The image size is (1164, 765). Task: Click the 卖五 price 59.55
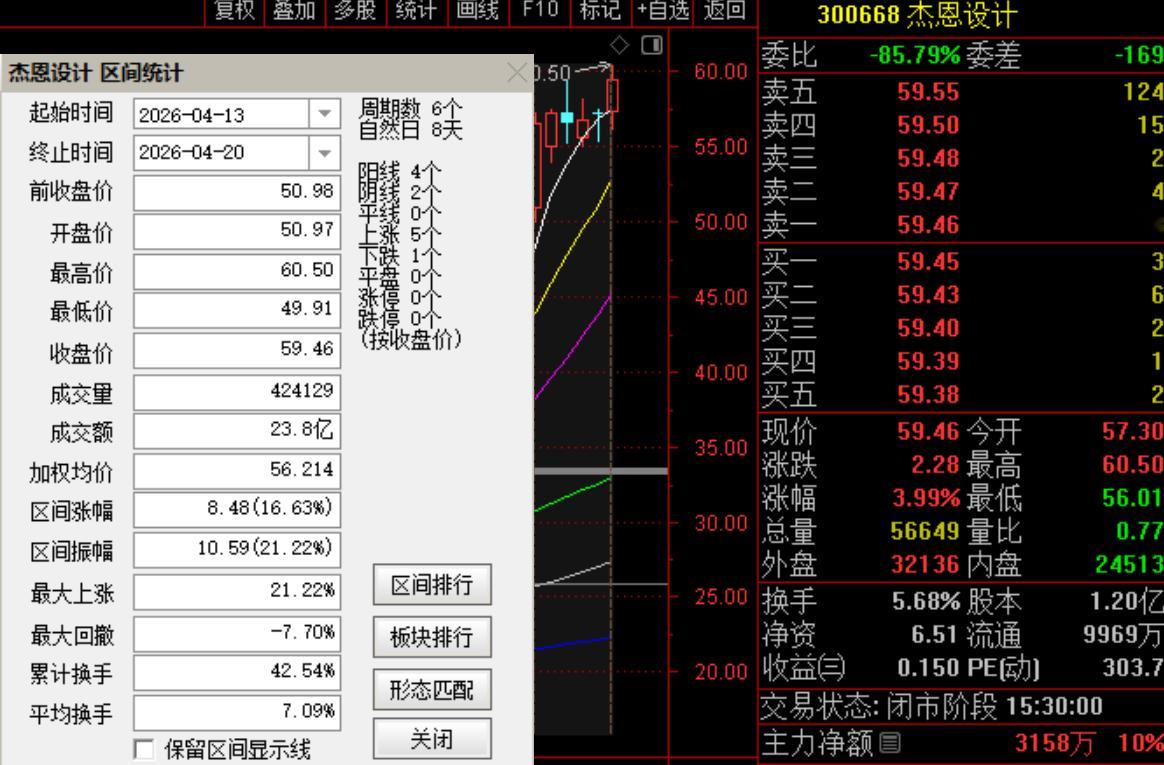point(928,92)
